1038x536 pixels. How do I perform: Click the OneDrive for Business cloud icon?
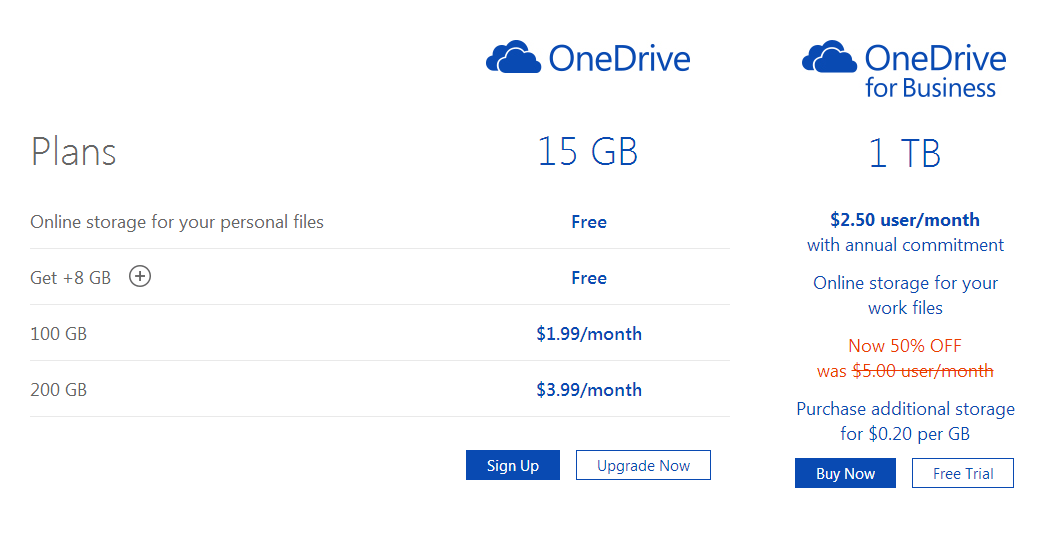[x=830, y=58]
